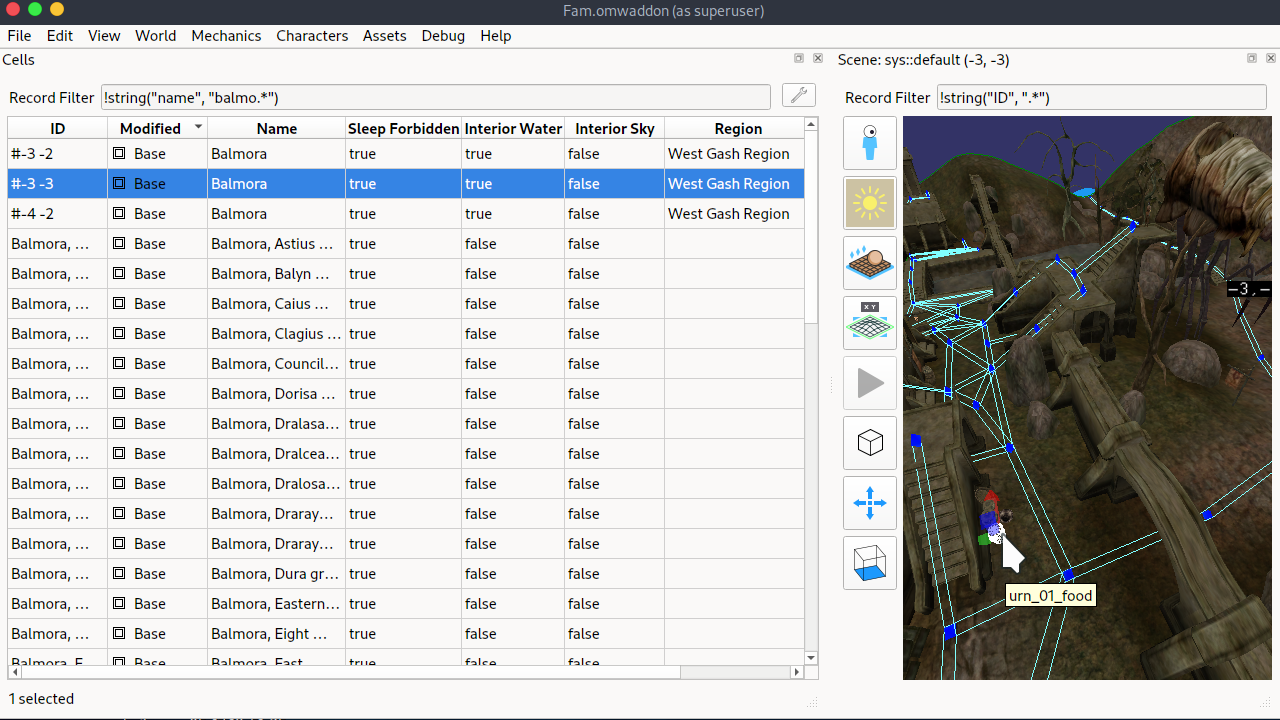
Task: Open the Edit menu
Action: coord(60,35)
